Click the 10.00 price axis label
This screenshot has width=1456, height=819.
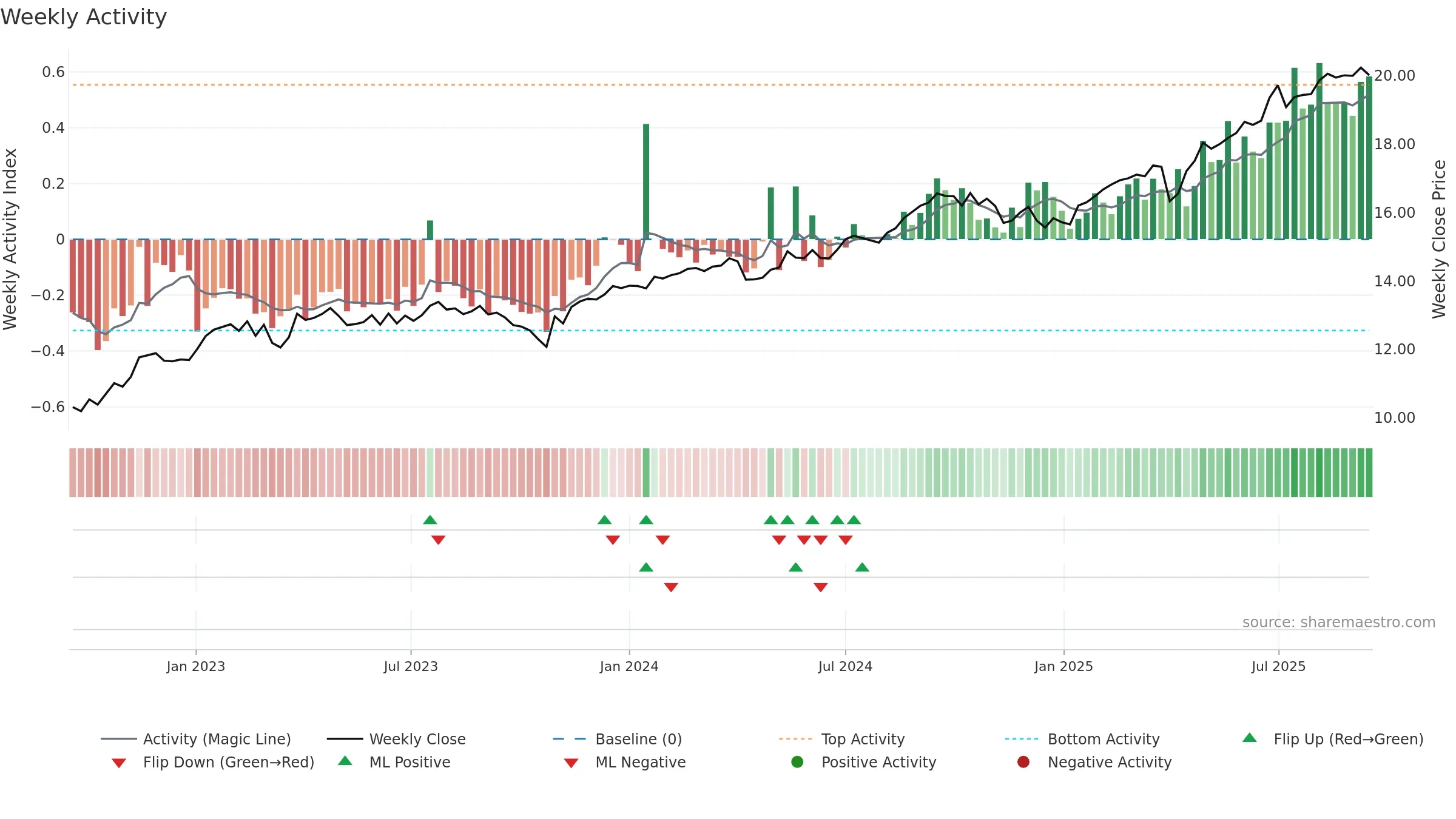(x=1395, y=418)
